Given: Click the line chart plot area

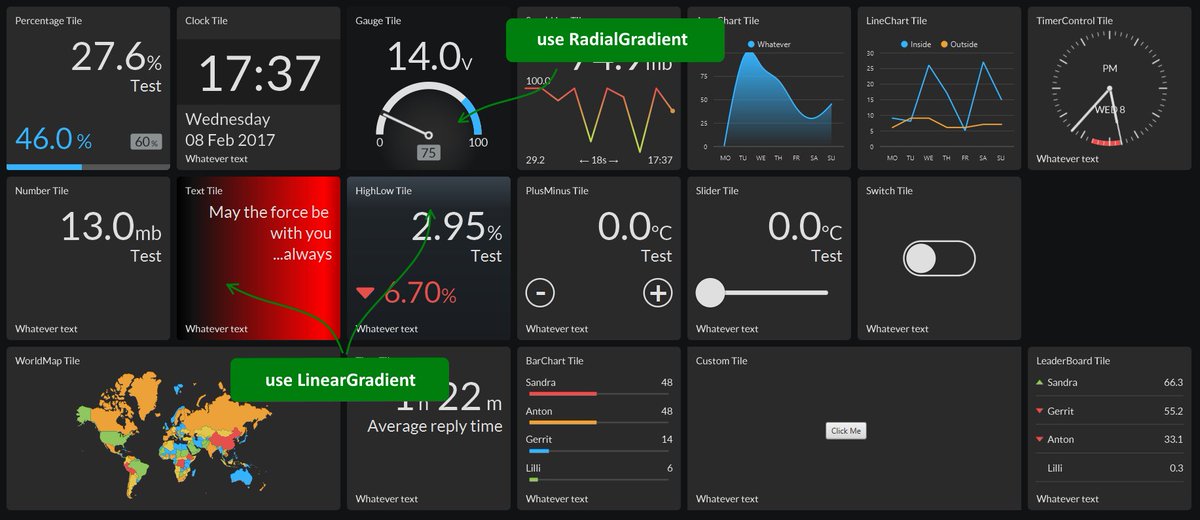Looking at the screenshot, I should pos(945,100).
